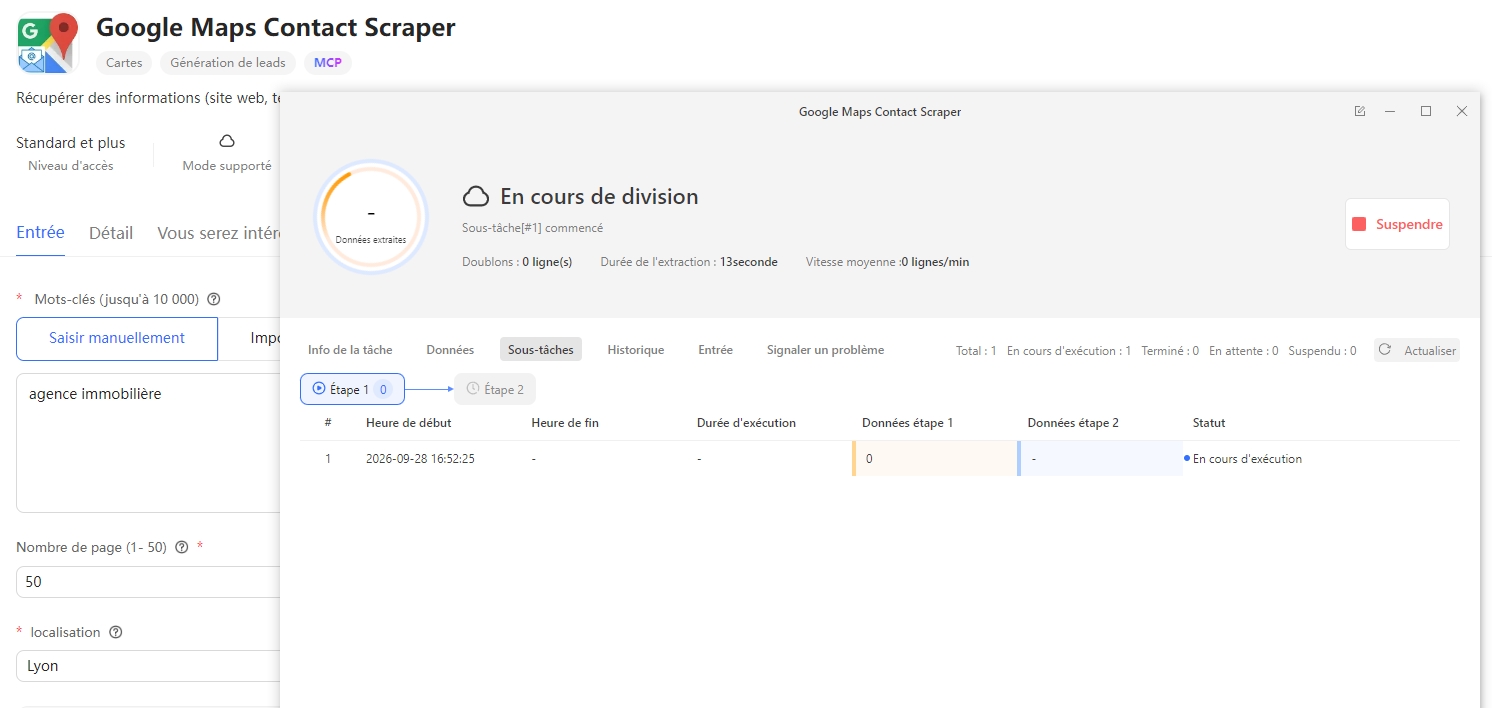Switch to the Détail tab
The image size is (1492, 708).
(111, 233)
